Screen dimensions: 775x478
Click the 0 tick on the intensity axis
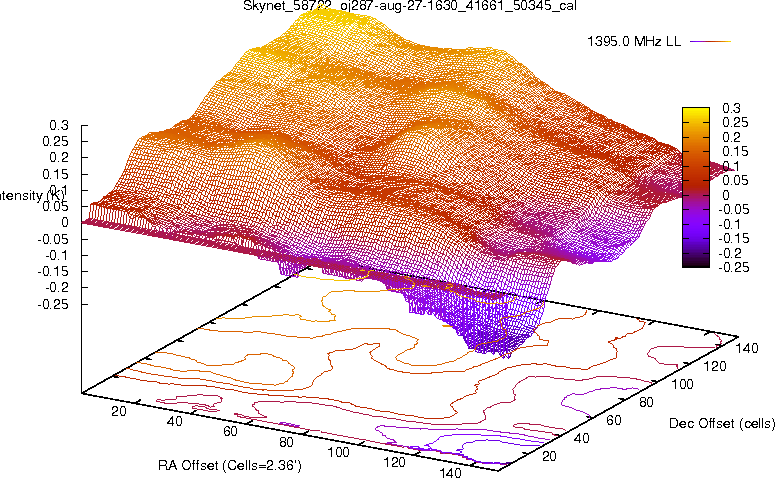coord(65,223)
